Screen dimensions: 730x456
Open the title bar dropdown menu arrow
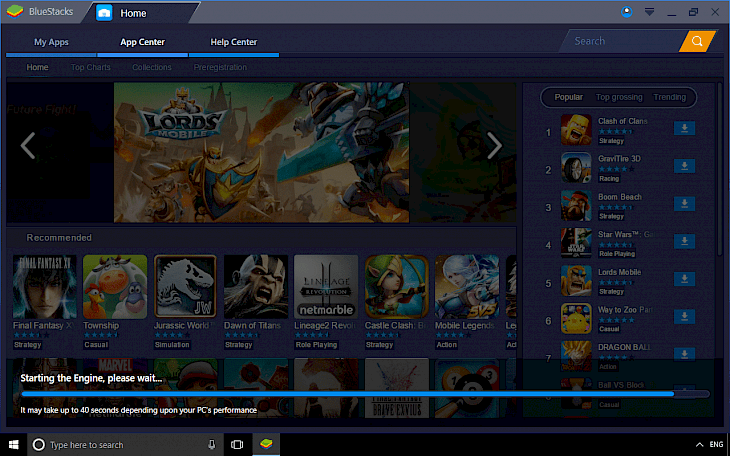click(x=649, y=12)
